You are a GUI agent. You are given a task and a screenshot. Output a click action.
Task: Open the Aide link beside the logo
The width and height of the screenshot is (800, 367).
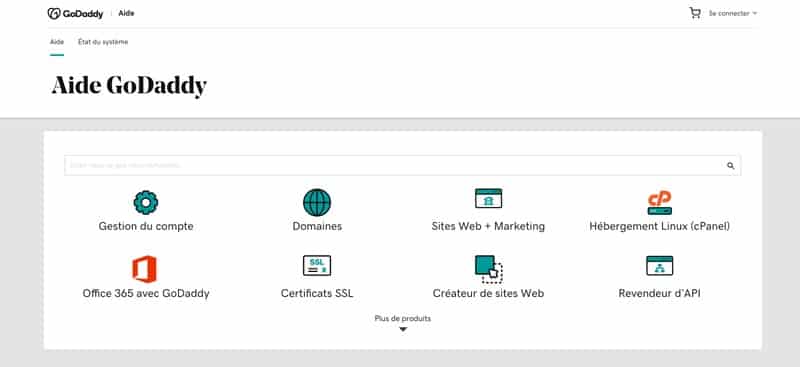pyautogui.click(x=126, y=13)
